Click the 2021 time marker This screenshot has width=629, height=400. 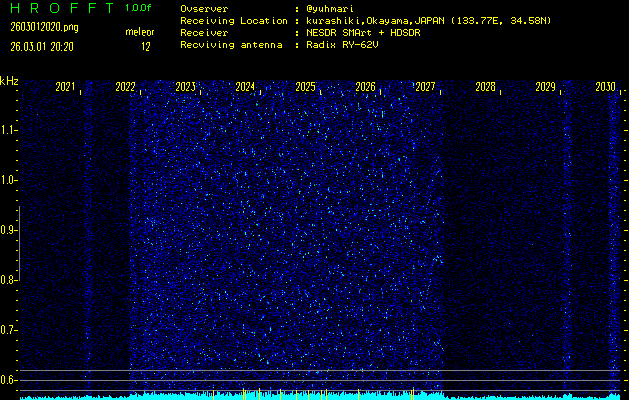tap(65, 87)
